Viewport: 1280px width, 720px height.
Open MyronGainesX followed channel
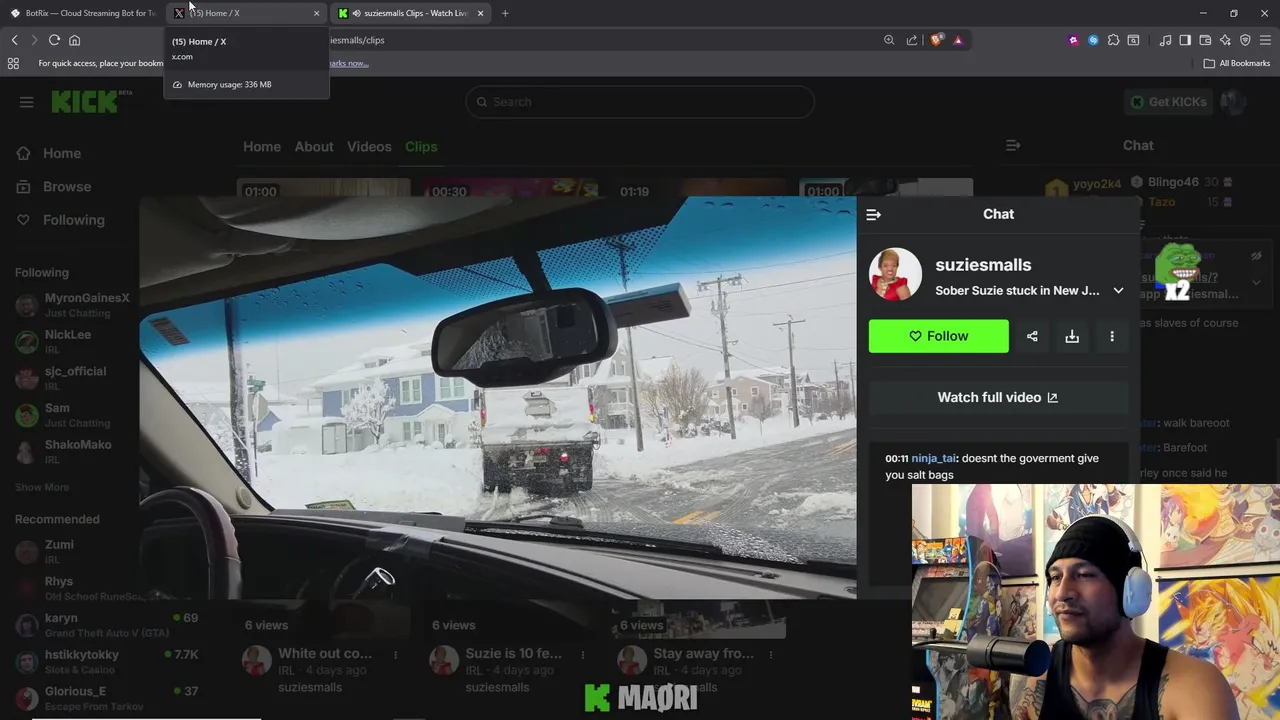72,305
